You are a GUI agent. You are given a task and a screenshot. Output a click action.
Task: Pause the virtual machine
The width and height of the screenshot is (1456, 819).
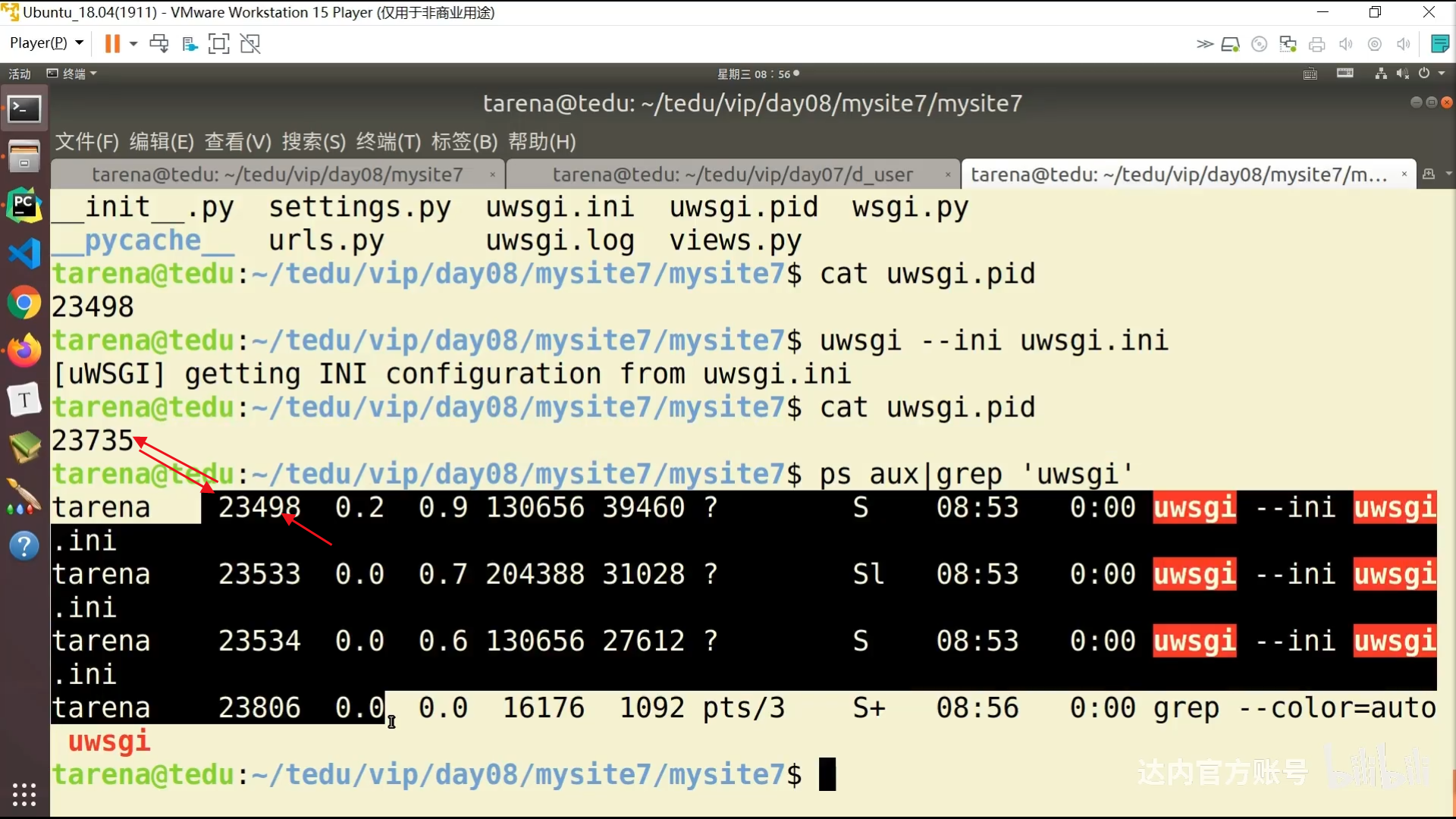(x=112, y=44)
